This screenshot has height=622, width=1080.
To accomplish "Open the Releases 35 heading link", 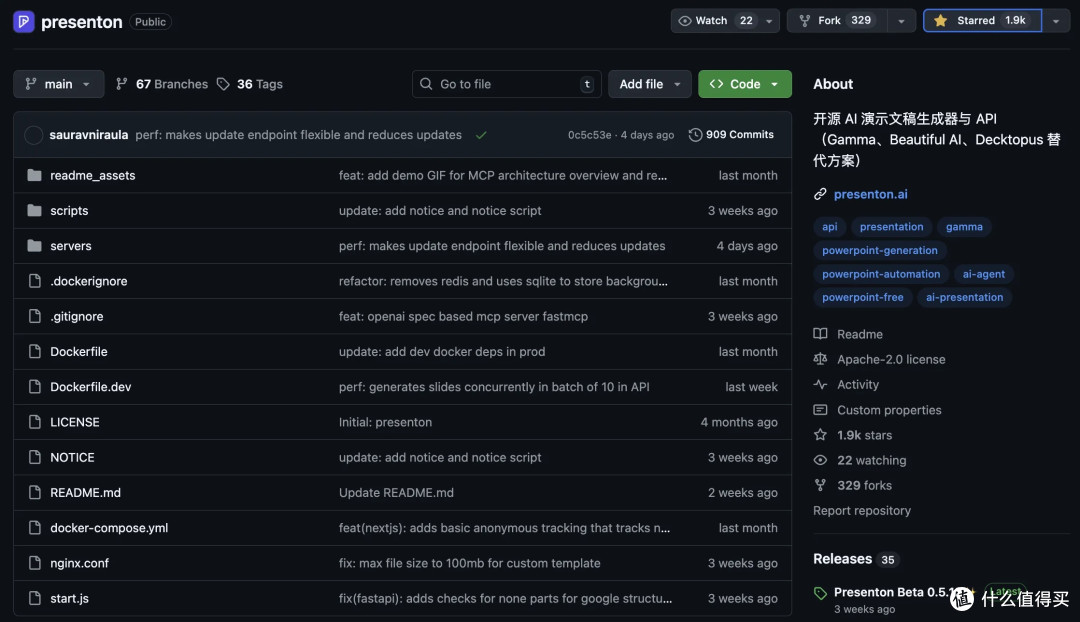I will 856,559.
